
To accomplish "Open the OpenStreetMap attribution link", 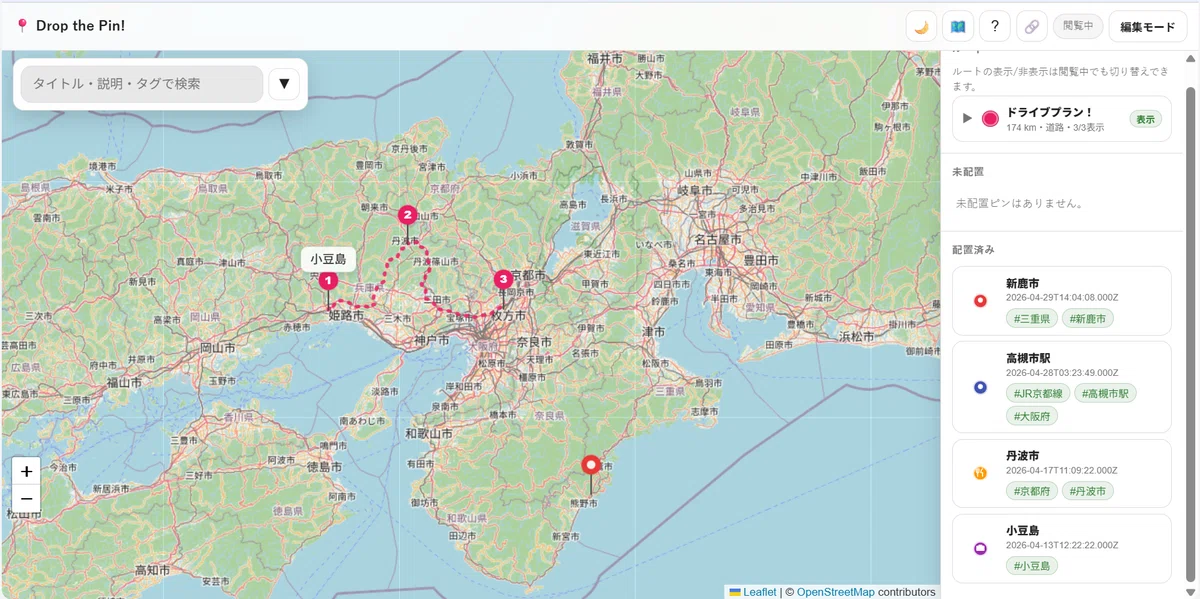I will point(835,592).
